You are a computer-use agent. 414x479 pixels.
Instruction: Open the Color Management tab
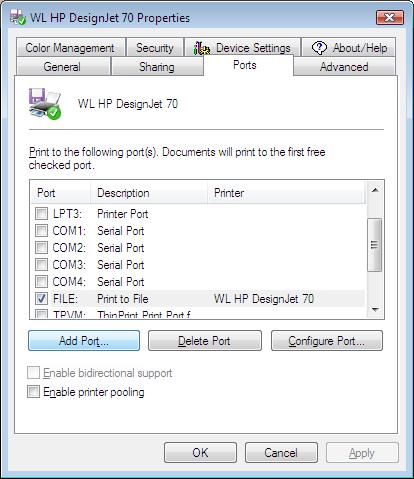(x=70, y=48)
